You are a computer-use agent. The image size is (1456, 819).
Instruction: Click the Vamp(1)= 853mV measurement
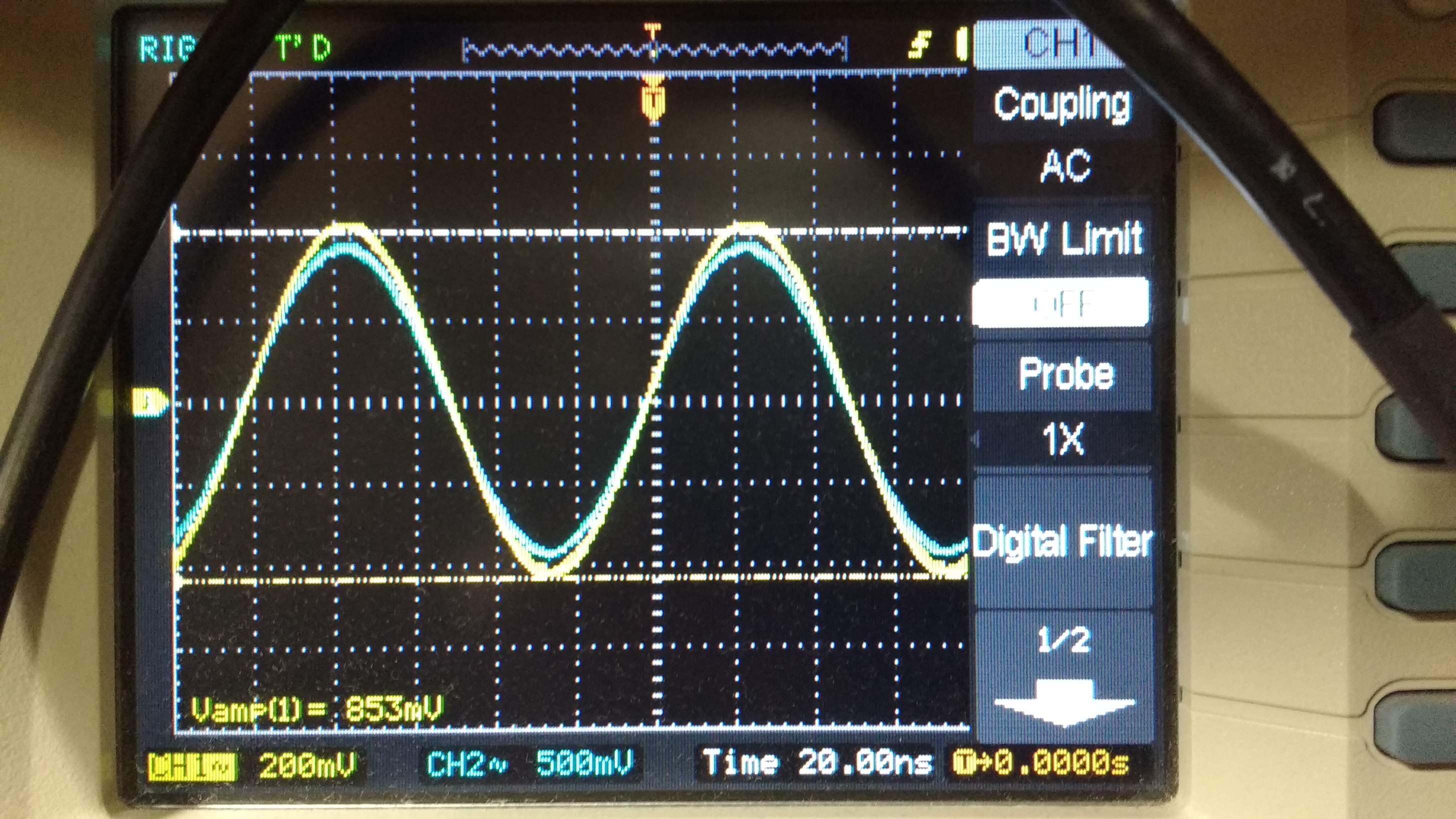coord(316,710)
